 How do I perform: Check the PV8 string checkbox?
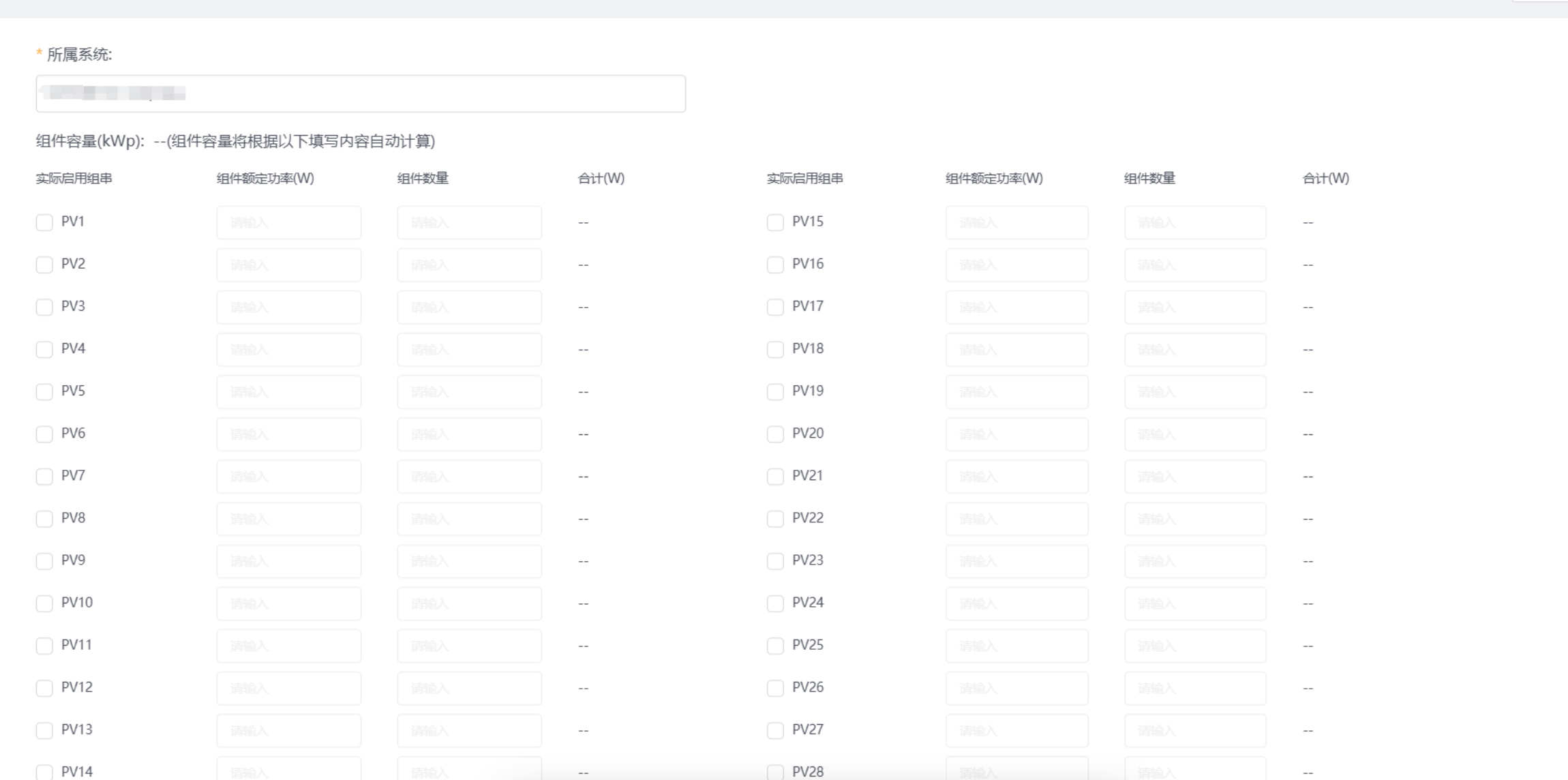(x=44, y=519)
